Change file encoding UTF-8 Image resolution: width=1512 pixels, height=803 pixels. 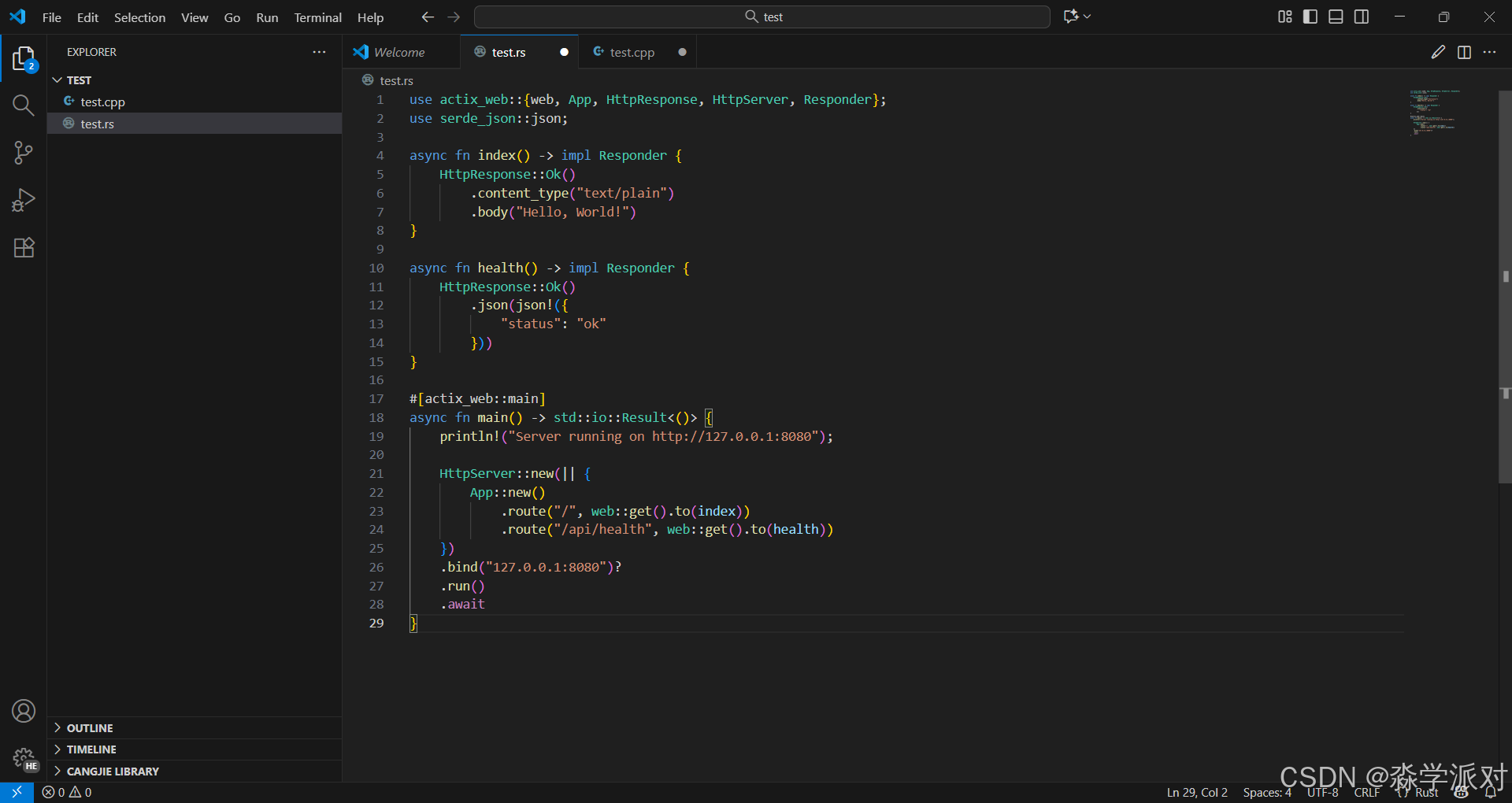pyautogui.click(x=1323, y=793)
